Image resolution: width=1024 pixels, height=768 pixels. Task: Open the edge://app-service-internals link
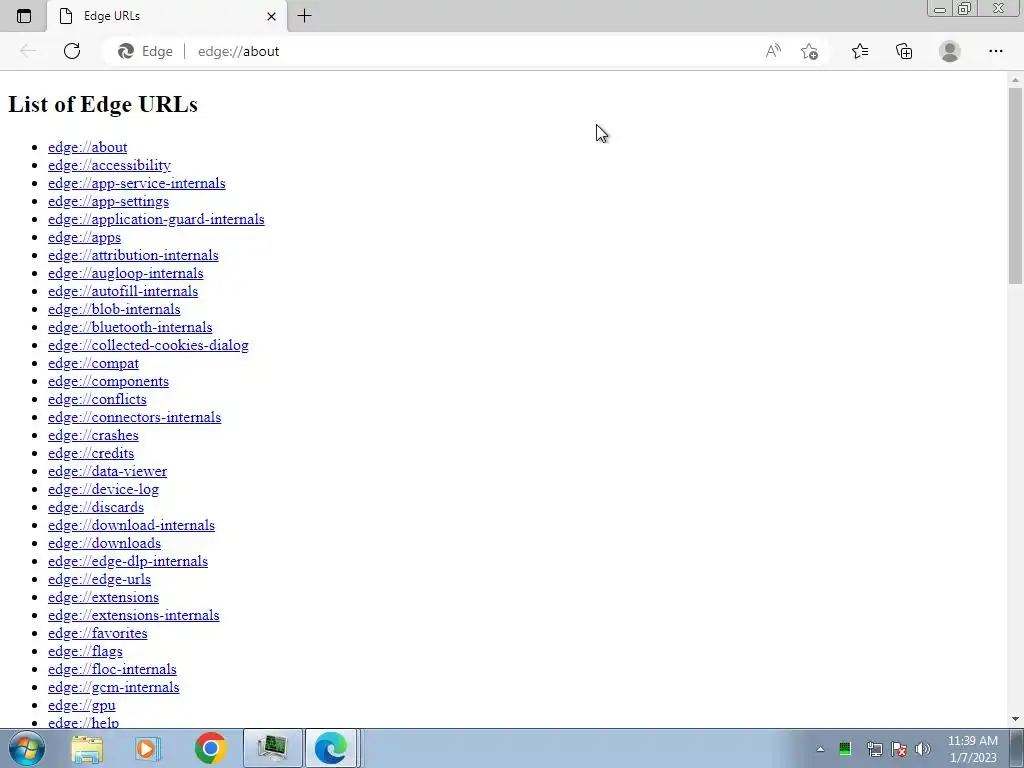[136, 184]
